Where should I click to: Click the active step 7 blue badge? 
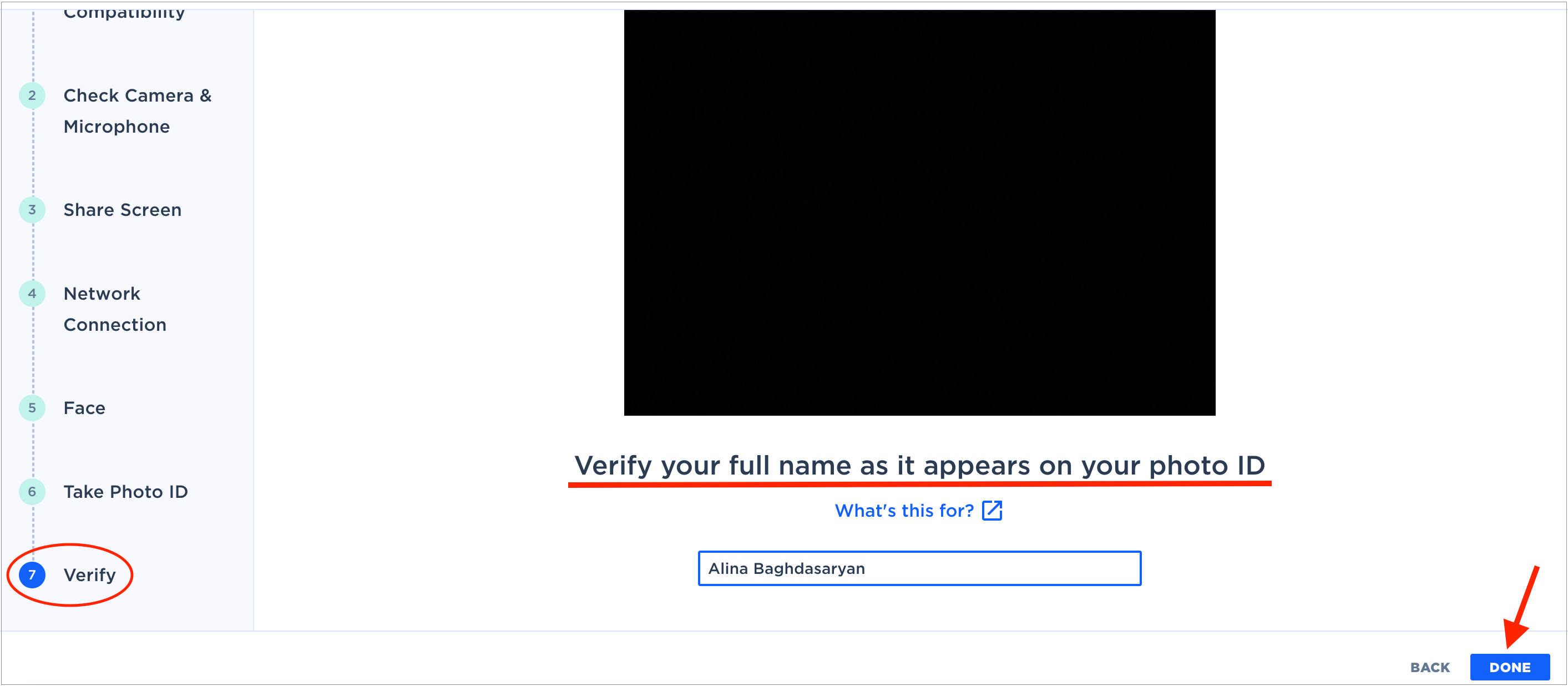(x=32, y=575)
